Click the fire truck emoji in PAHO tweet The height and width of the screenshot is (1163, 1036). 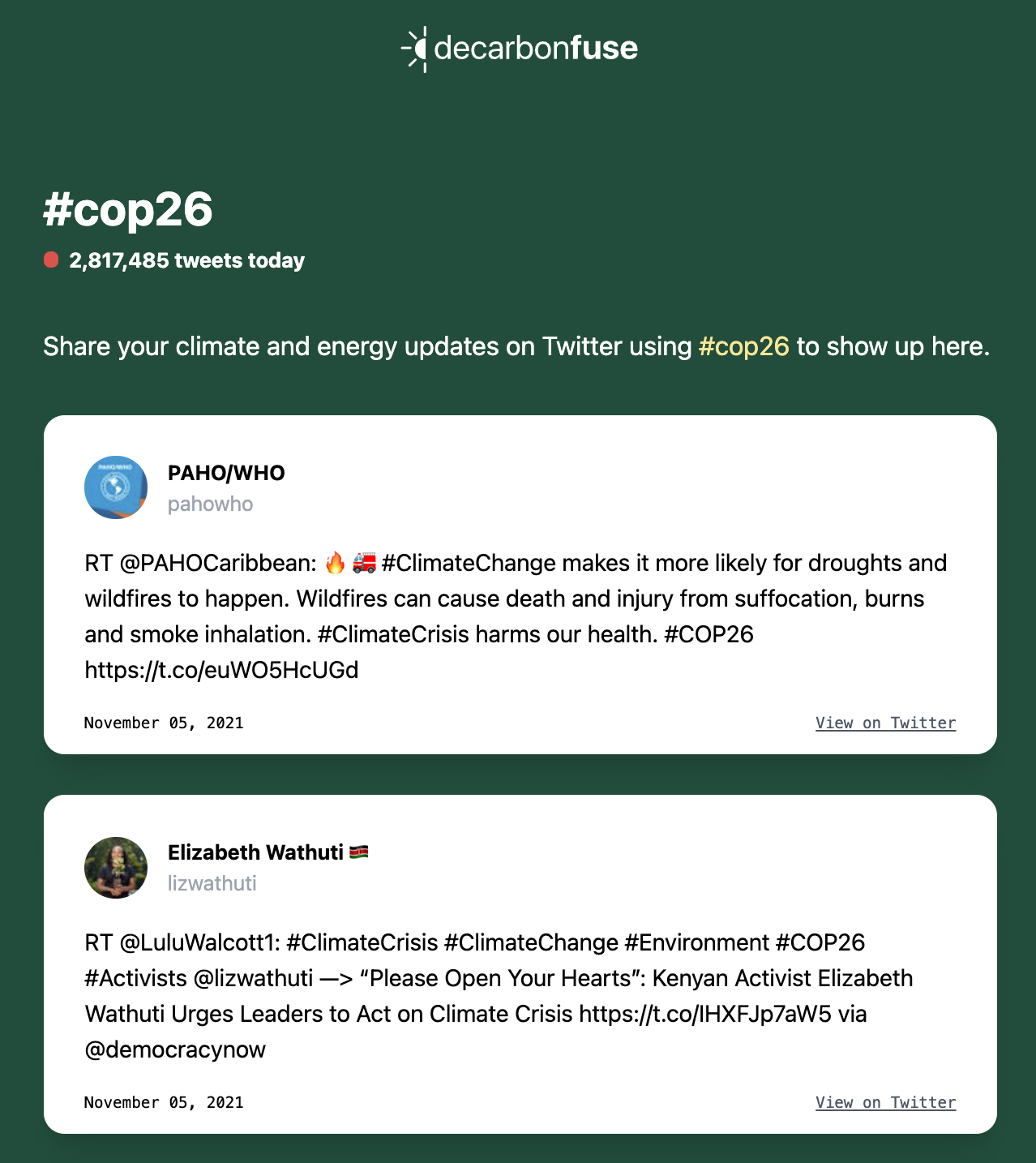click(x=364, y=563)
